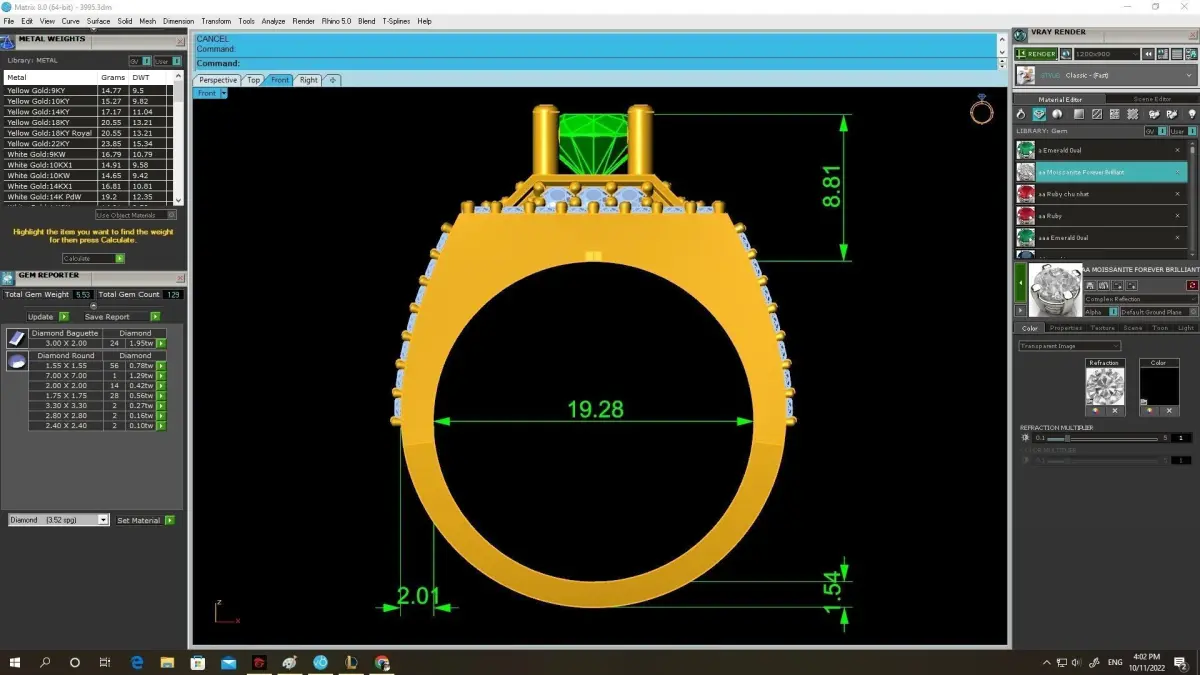
Task: Open color wheel under Refraction swatch
Action: [x=1096, y=410]
